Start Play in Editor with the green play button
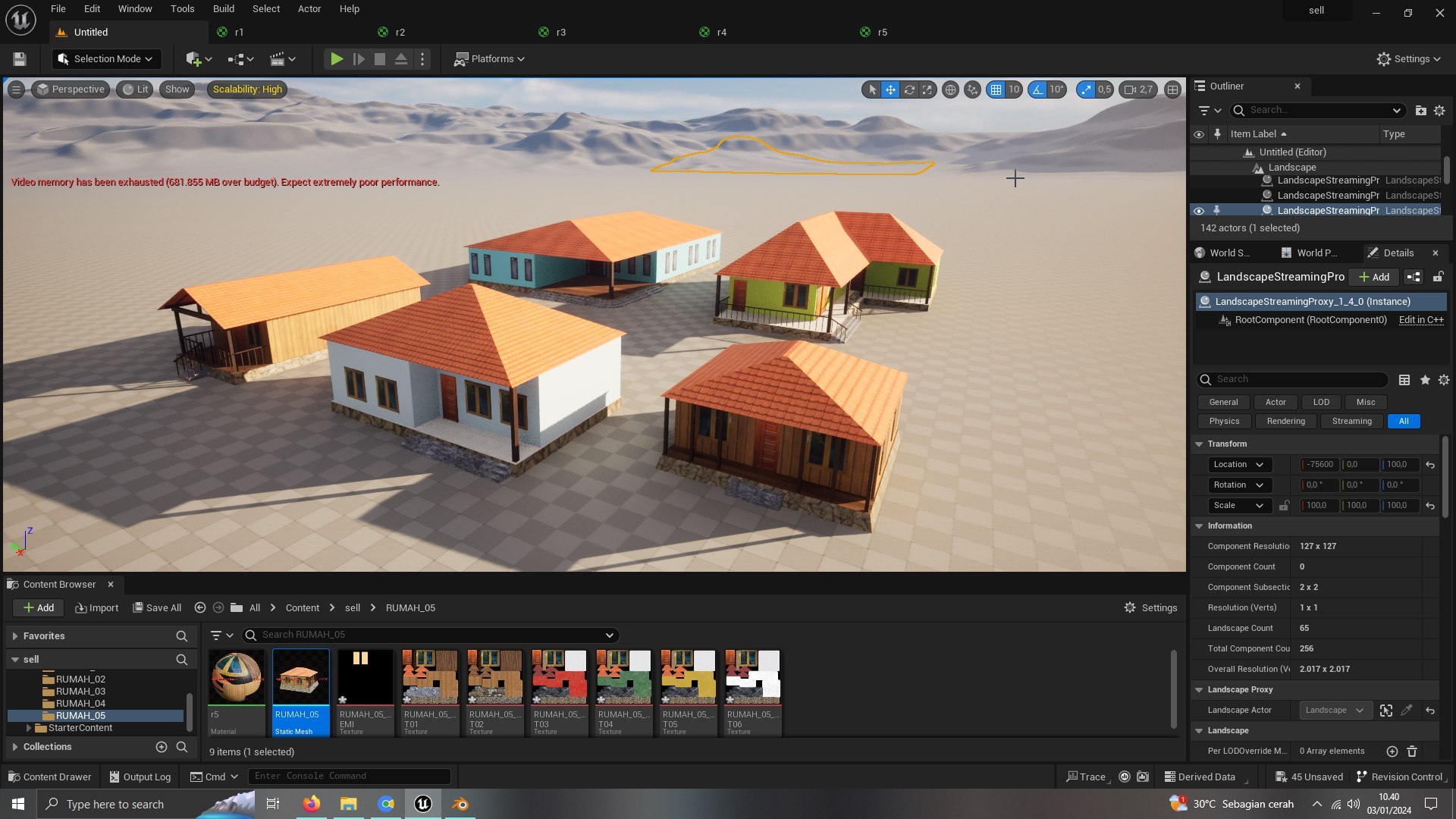The height and width of the screenshot is (819, 1456). click(x=337, y=59)
